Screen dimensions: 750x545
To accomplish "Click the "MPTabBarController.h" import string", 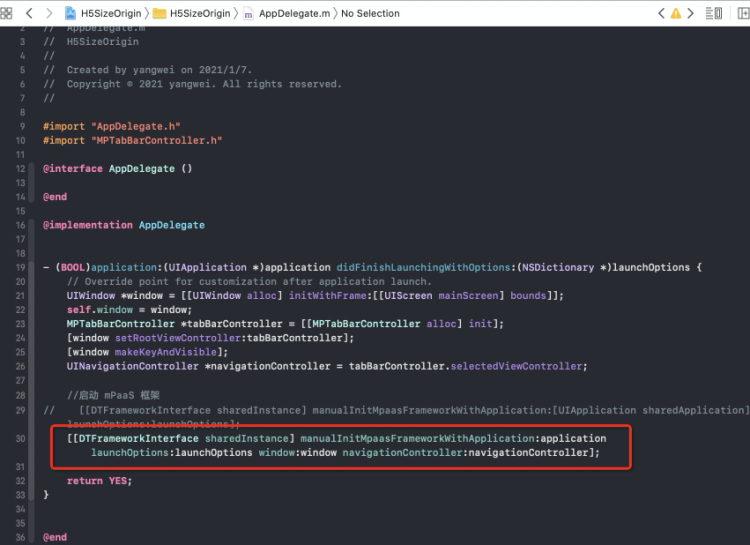I will tap(156, 140).
